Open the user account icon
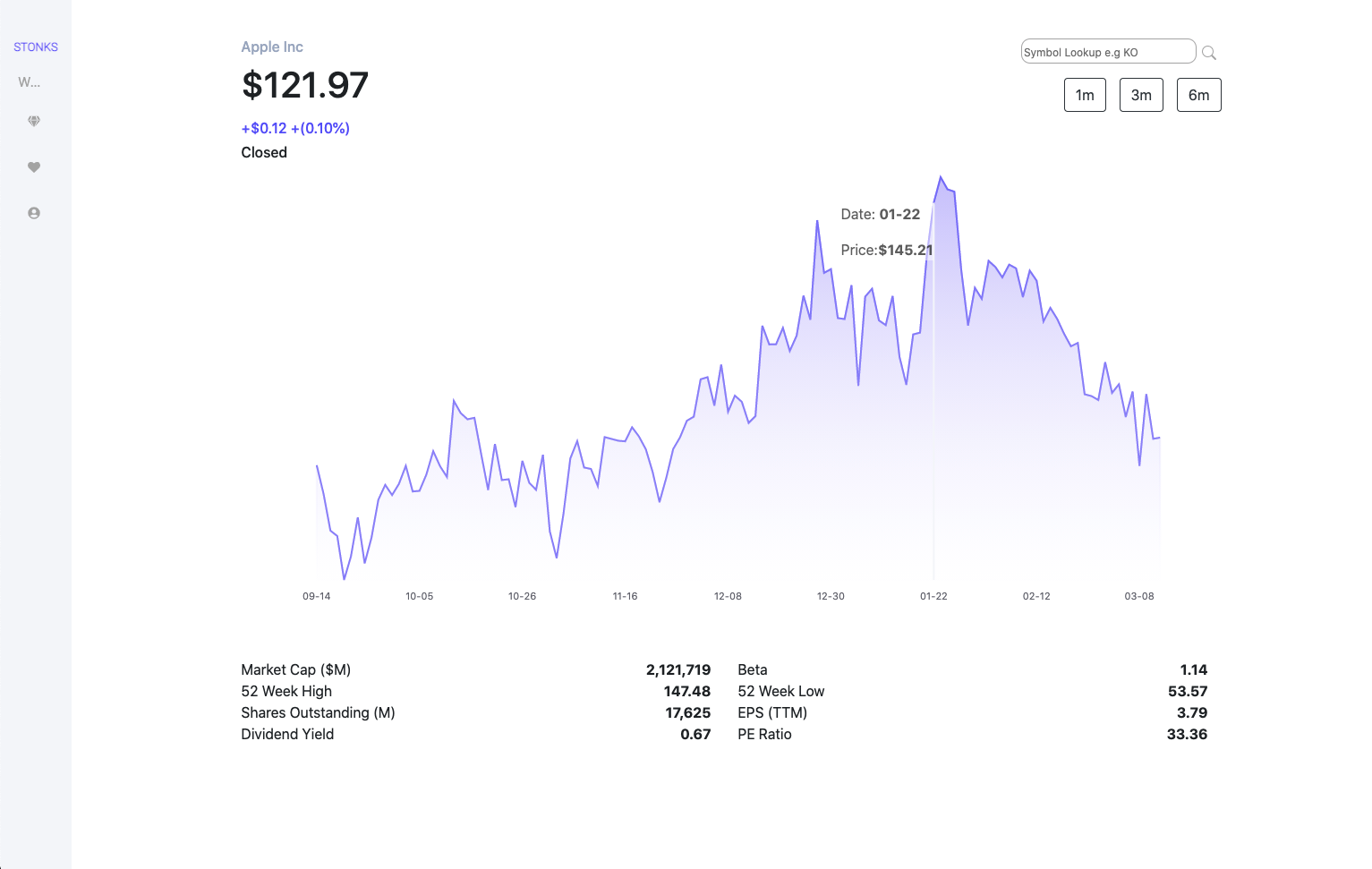The image size is (1372, 869). (34, 213)
